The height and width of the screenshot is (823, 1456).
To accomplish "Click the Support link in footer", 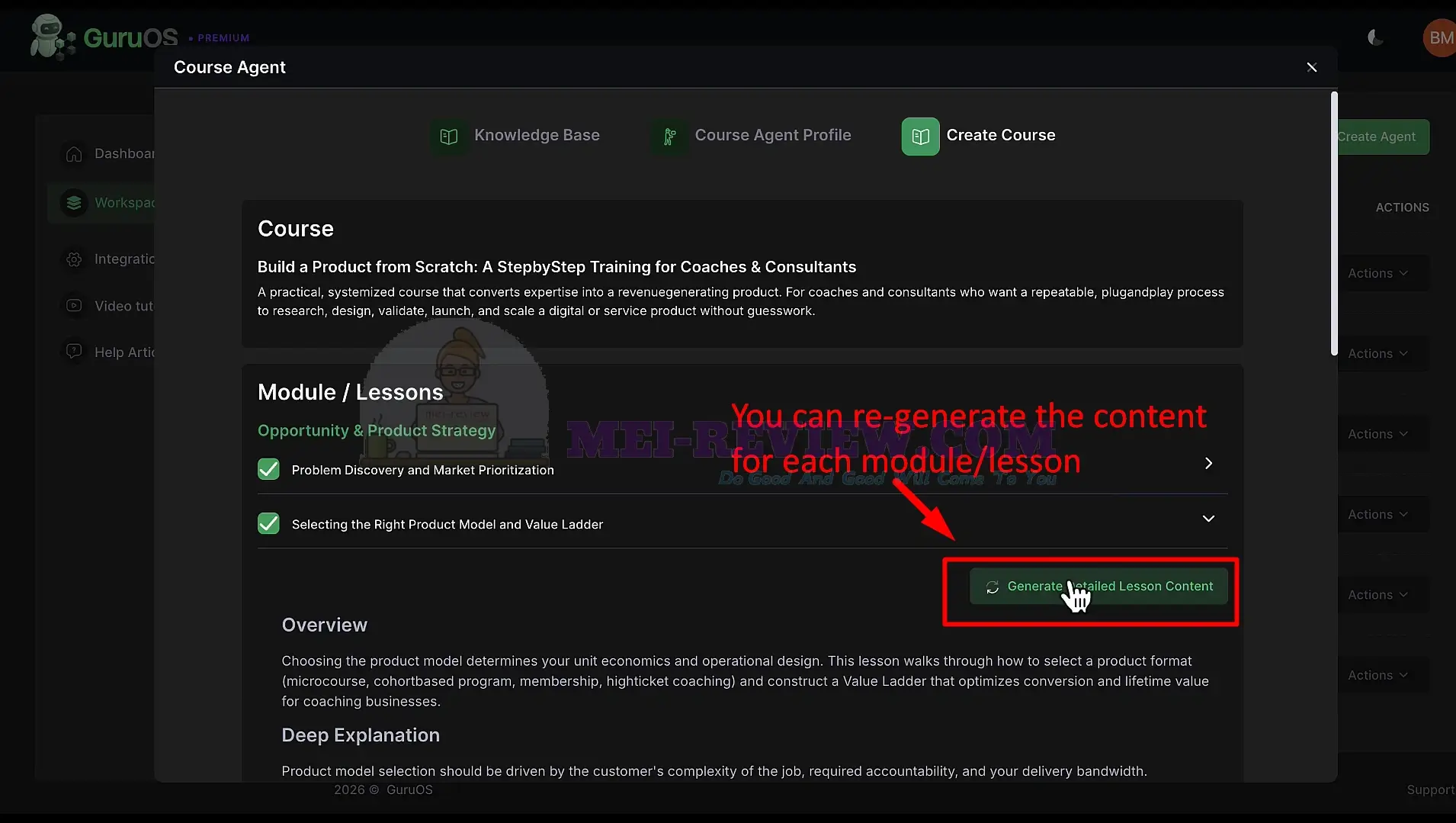I will click(x=1431, y=790).
